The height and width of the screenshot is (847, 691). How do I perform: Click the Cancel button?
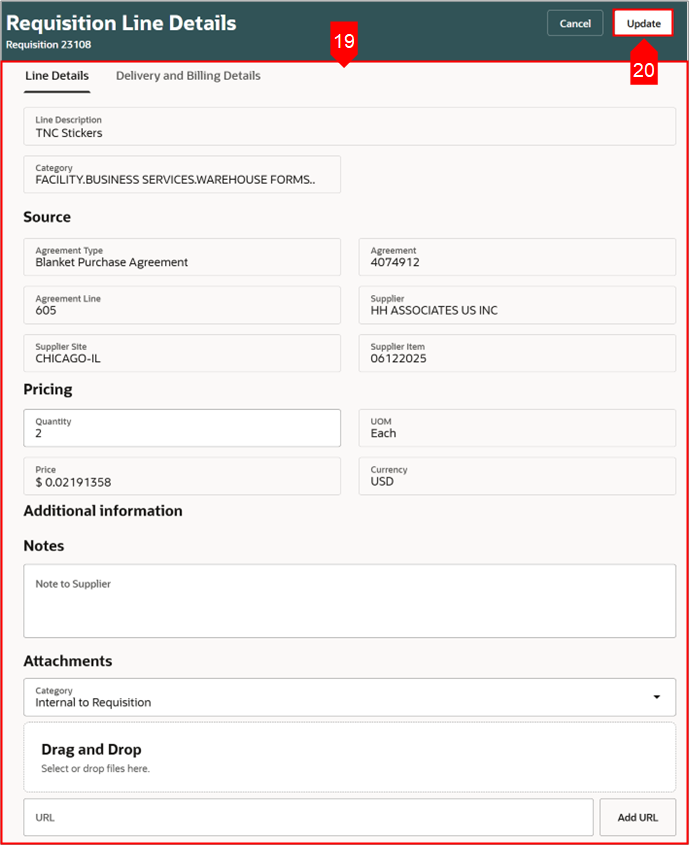point(575,23)
